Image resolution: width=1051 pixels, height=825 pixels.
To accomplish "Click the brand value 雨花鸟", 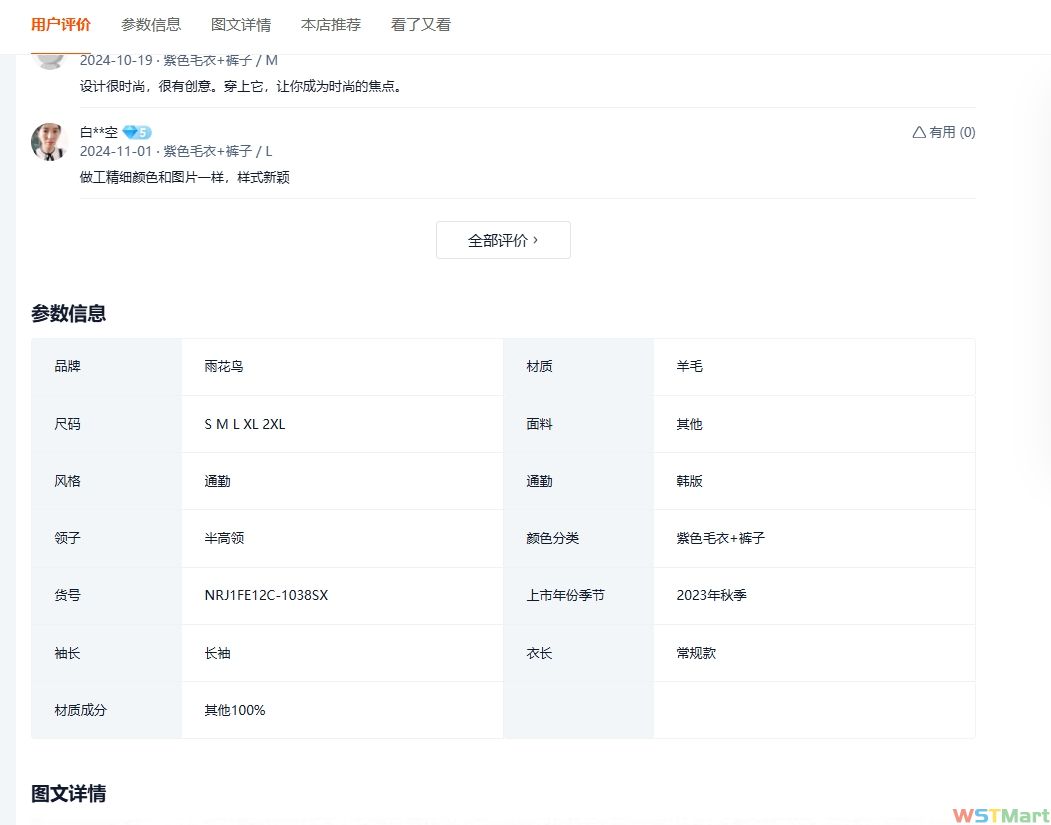I will point(224,366).
